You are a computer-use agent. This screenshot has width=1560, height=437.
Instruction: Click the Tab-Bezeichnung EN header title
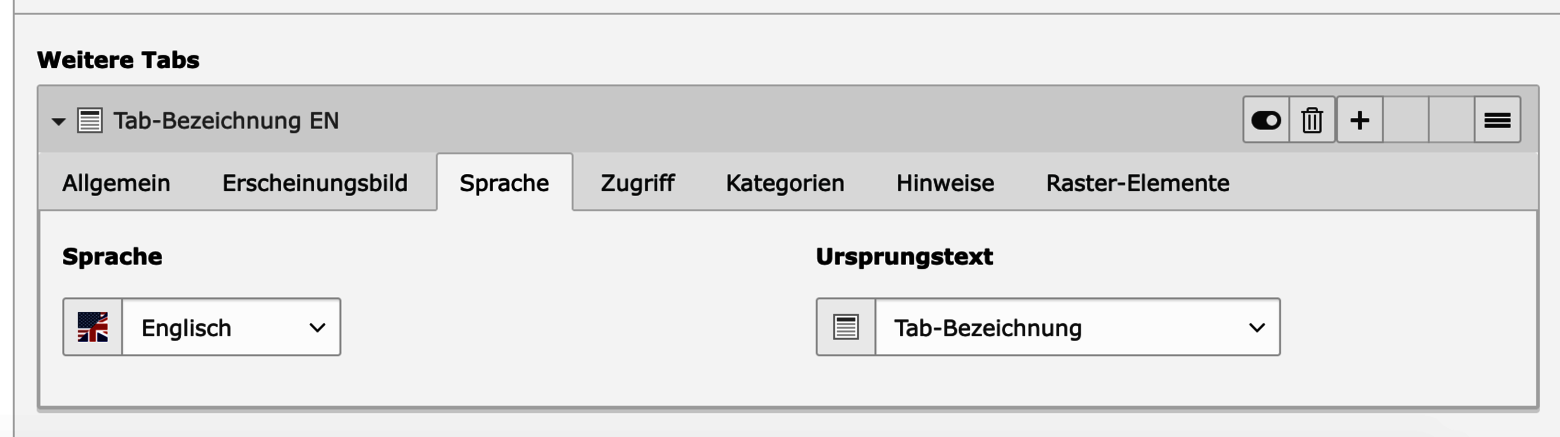(226, 121)
